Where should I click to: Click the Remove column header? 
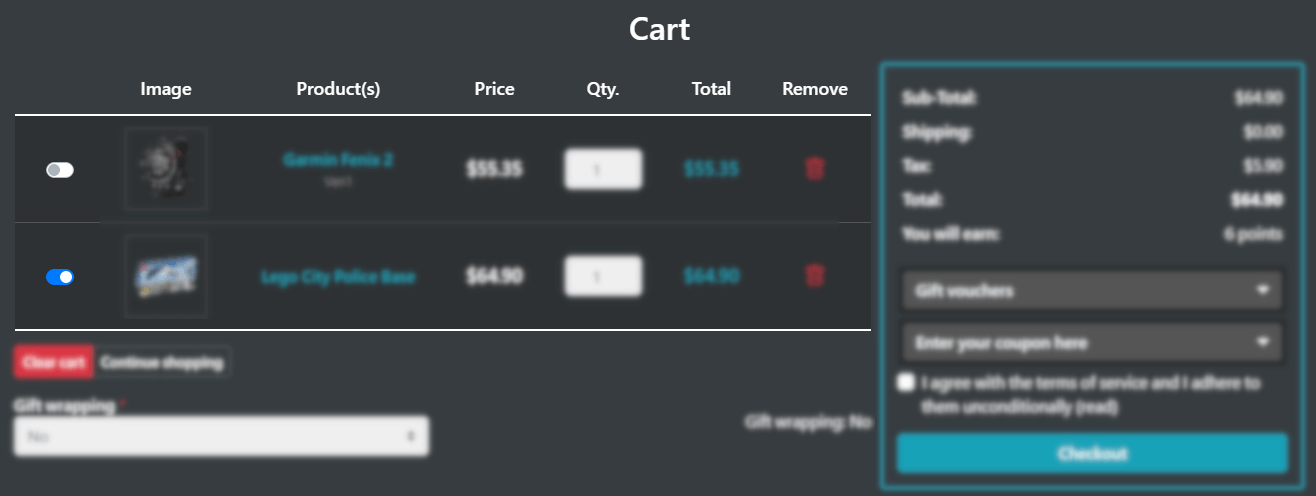[x=815, y=89]
